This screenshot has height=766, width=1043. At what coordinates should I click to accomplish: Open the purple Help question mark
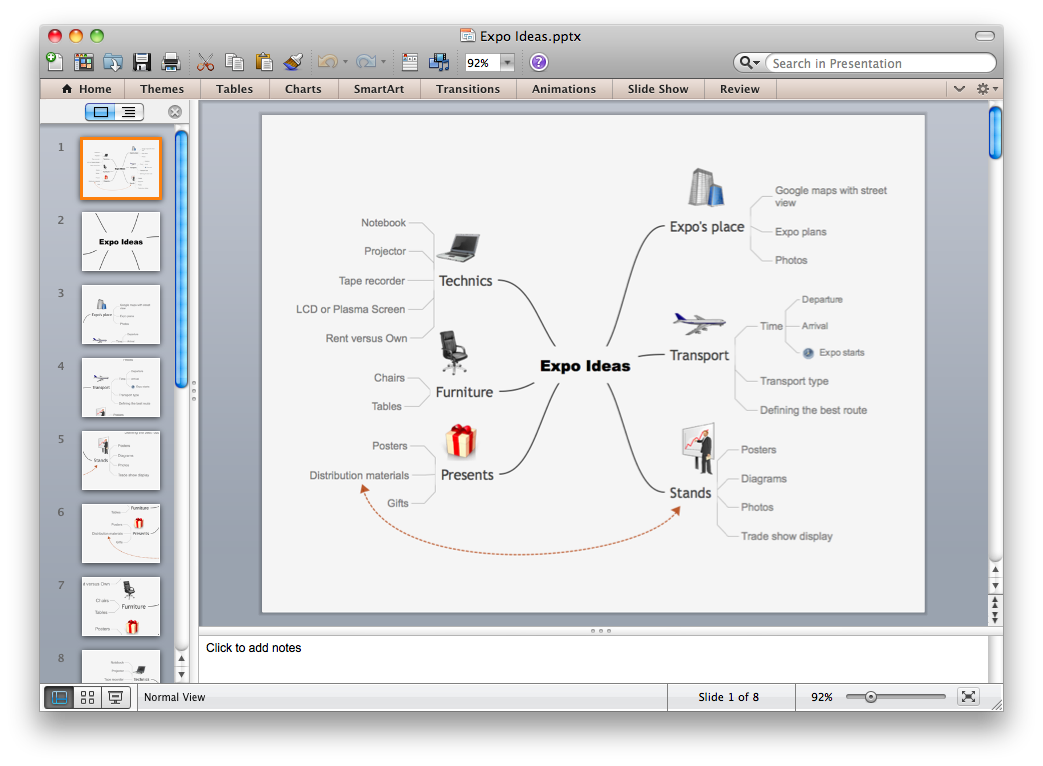pyautogui.click(x=539, y=63)
